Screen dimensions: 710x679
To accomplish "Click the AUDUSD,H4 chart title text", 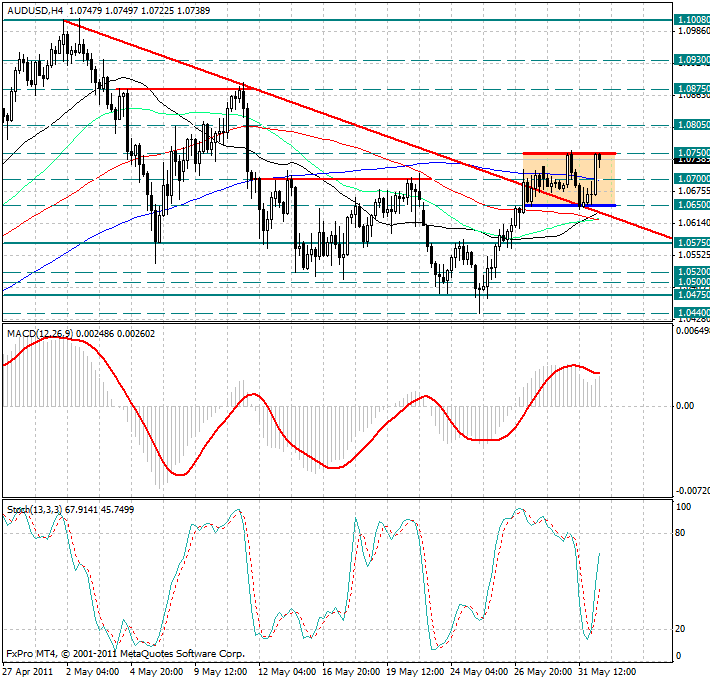I will [34, 10].
